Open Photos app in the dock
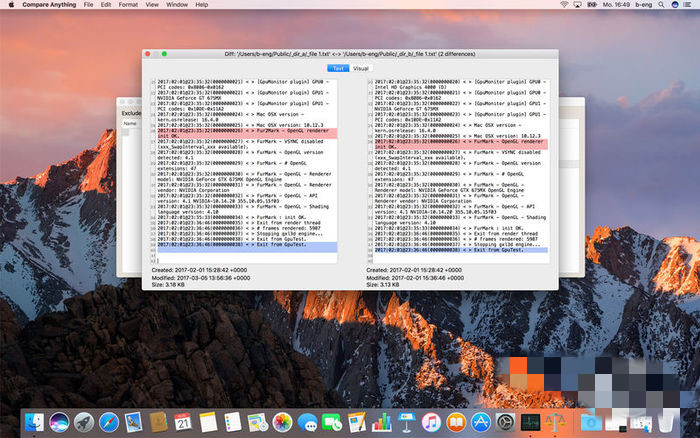 click(x=283, y=423)
